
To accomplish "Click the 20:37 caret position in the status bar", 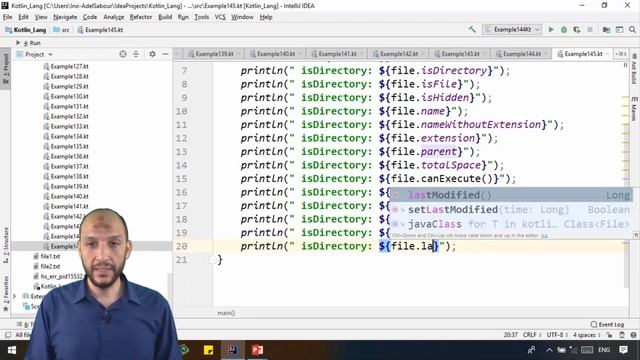I will pyautogui.click(x=510, y=335).
